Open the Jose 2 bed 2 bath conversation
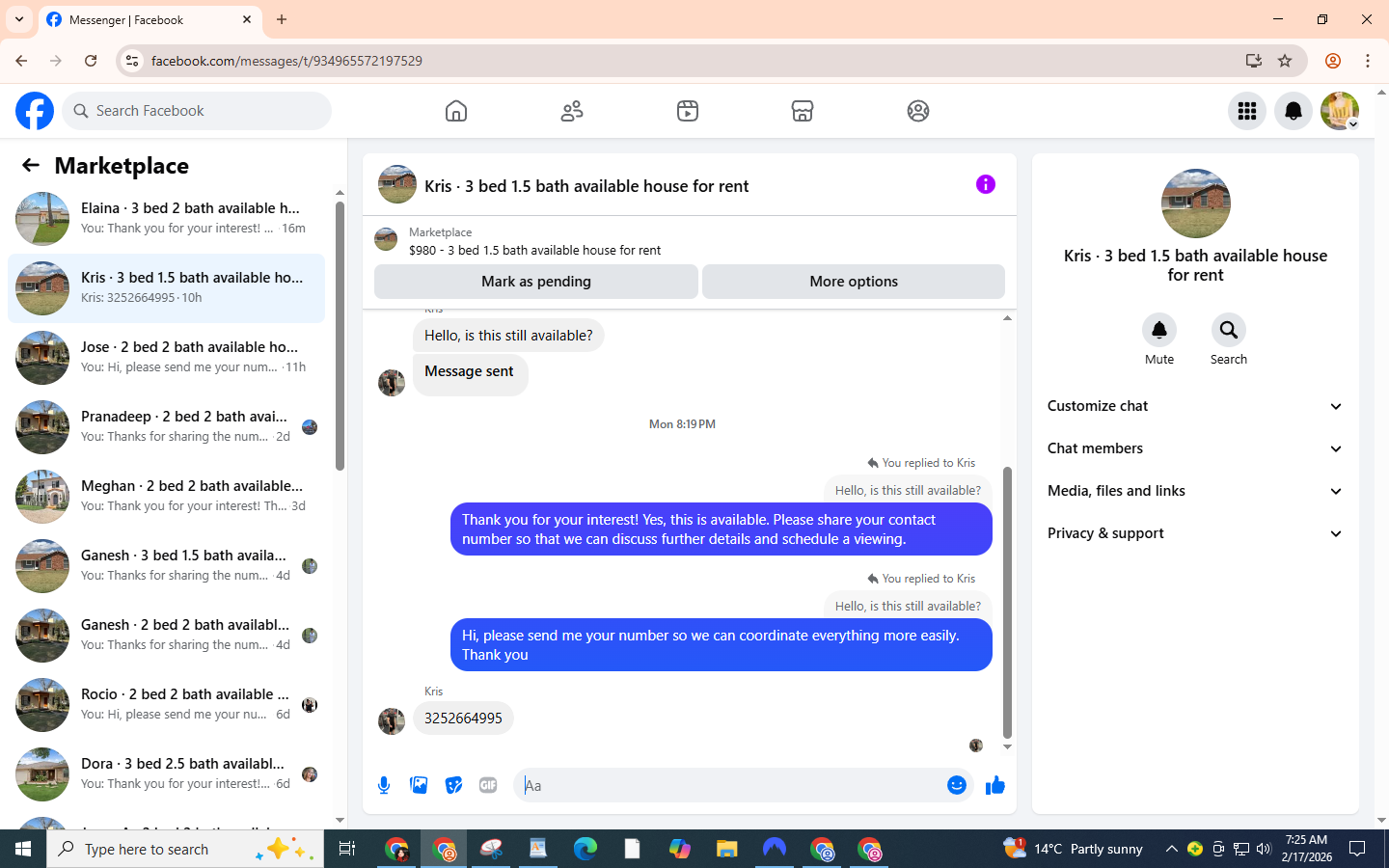Screen dimensions: 1389x868 point(167,358)
